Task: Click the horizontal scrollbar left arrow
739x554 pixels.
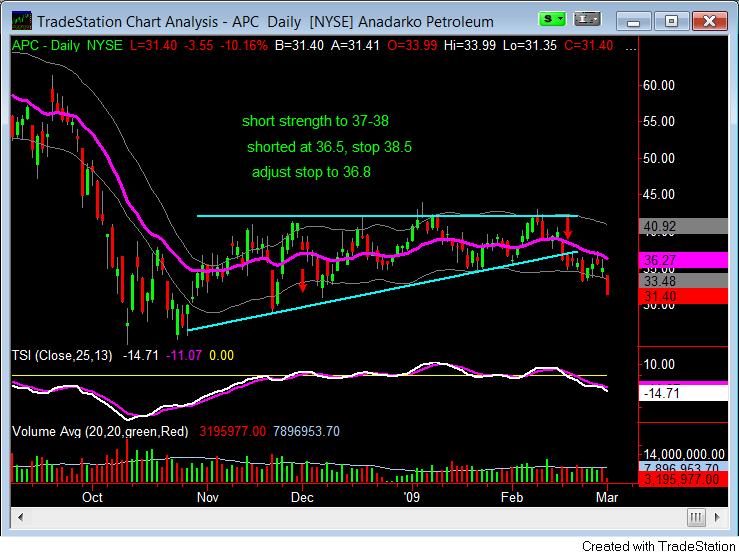Action: [20, 517]
